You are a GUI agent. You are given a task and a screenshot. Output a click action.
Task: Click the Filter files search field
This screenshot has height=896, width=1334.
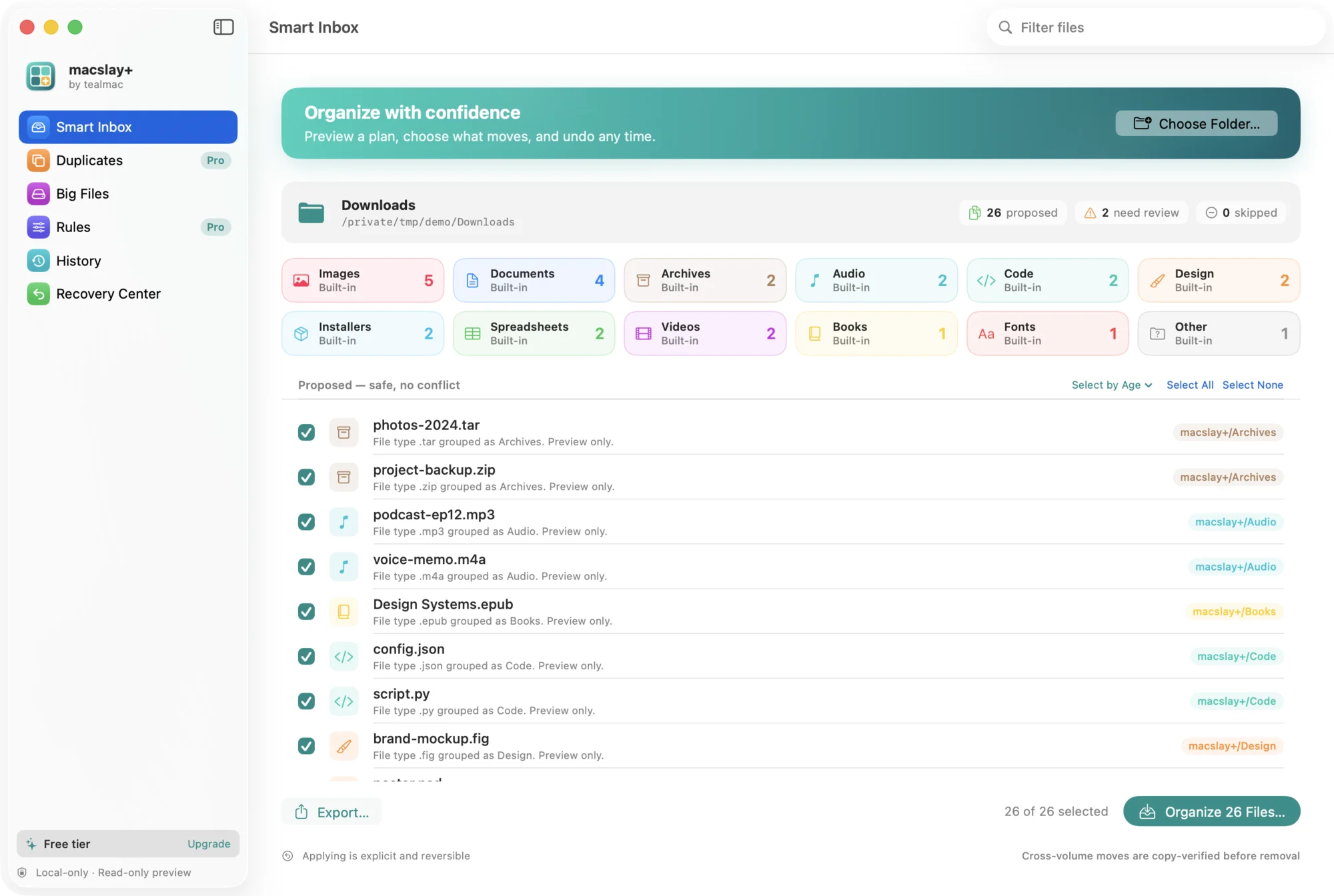tap(1156, 27)
